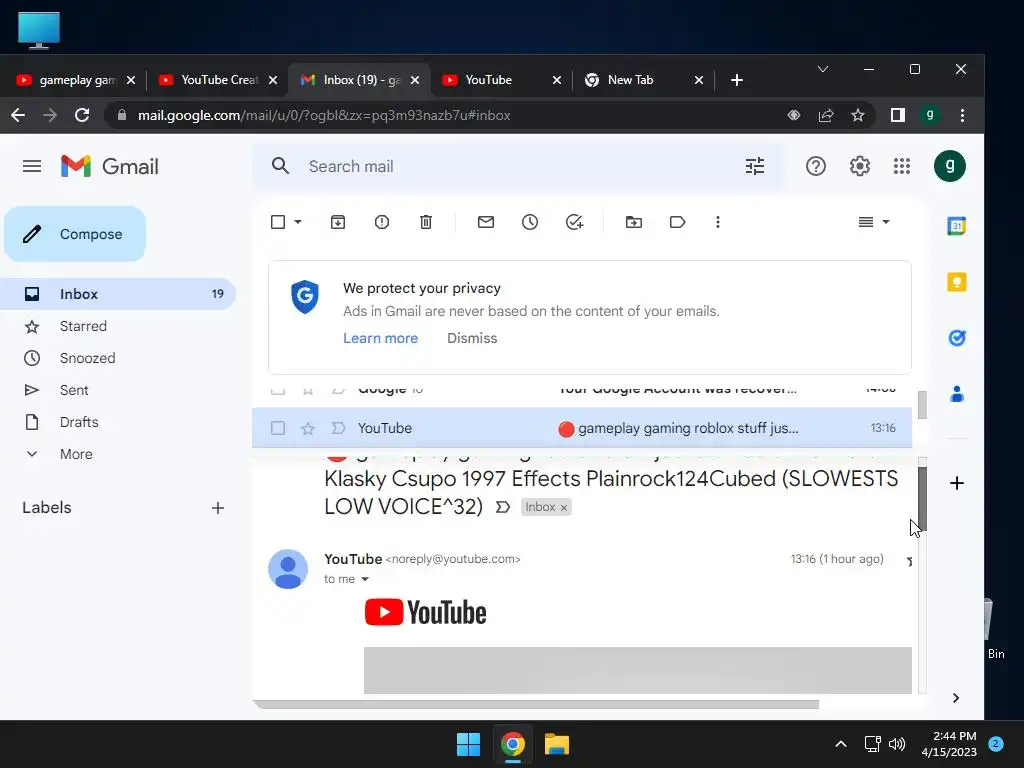Star the YouTube email row

coord(308,428)
